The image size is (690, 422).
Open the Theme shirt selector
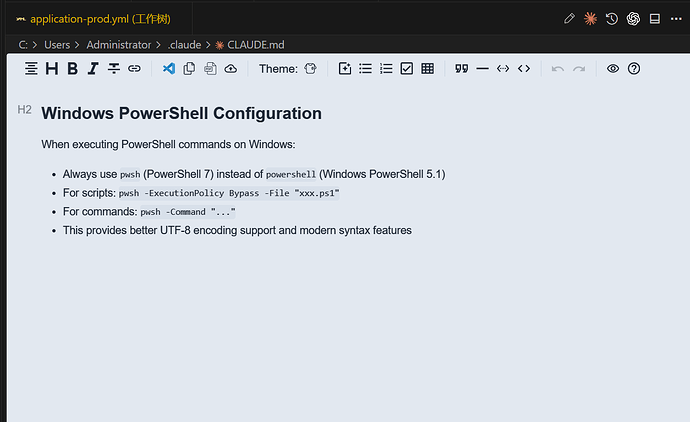pyautogui.click(x=310, y=69)
